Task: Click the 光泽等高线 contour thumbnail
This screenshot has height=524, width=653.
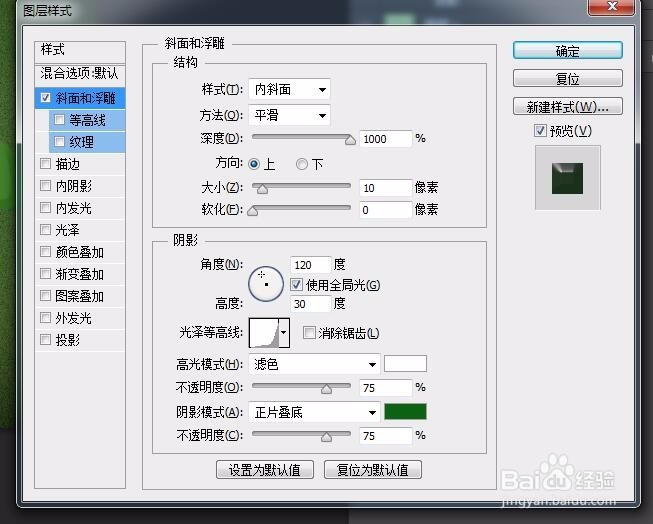Action: 264,332
